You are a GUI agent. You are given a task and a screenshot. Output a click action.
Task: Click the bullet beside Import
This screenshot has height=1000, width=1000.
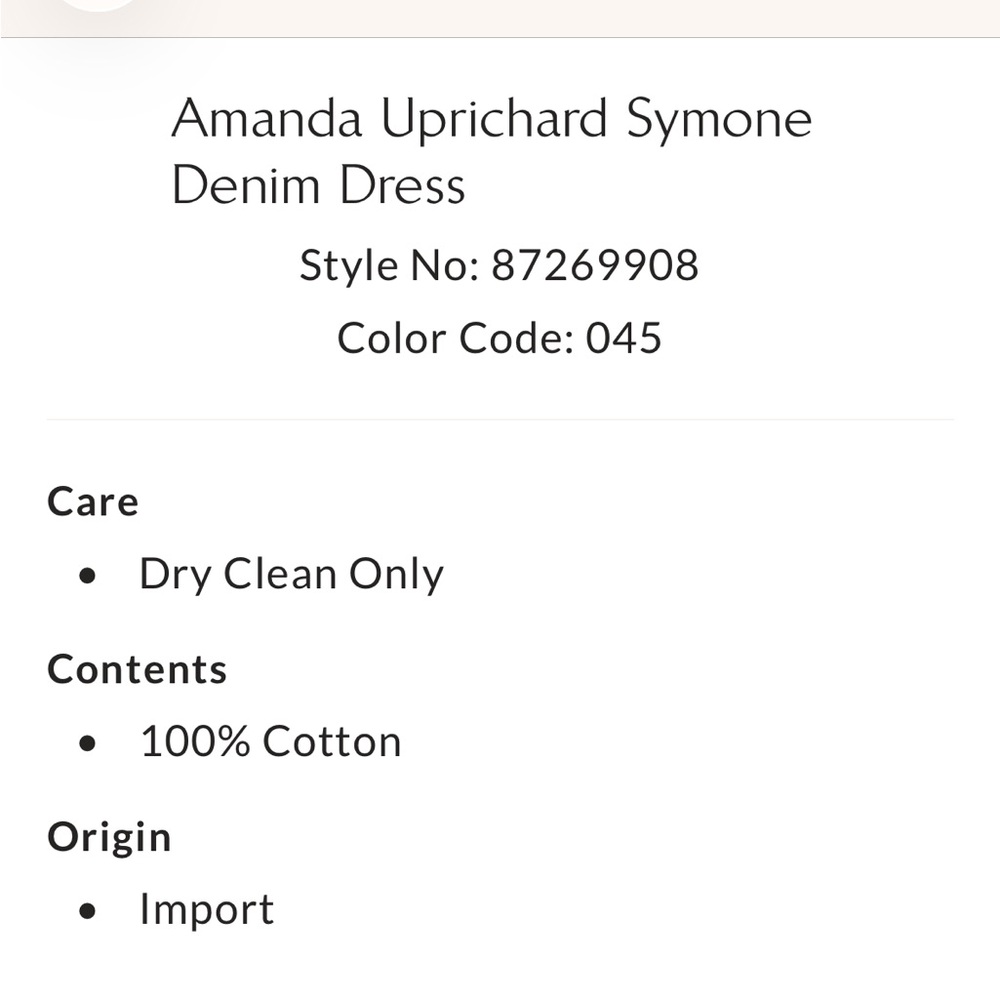90,912
